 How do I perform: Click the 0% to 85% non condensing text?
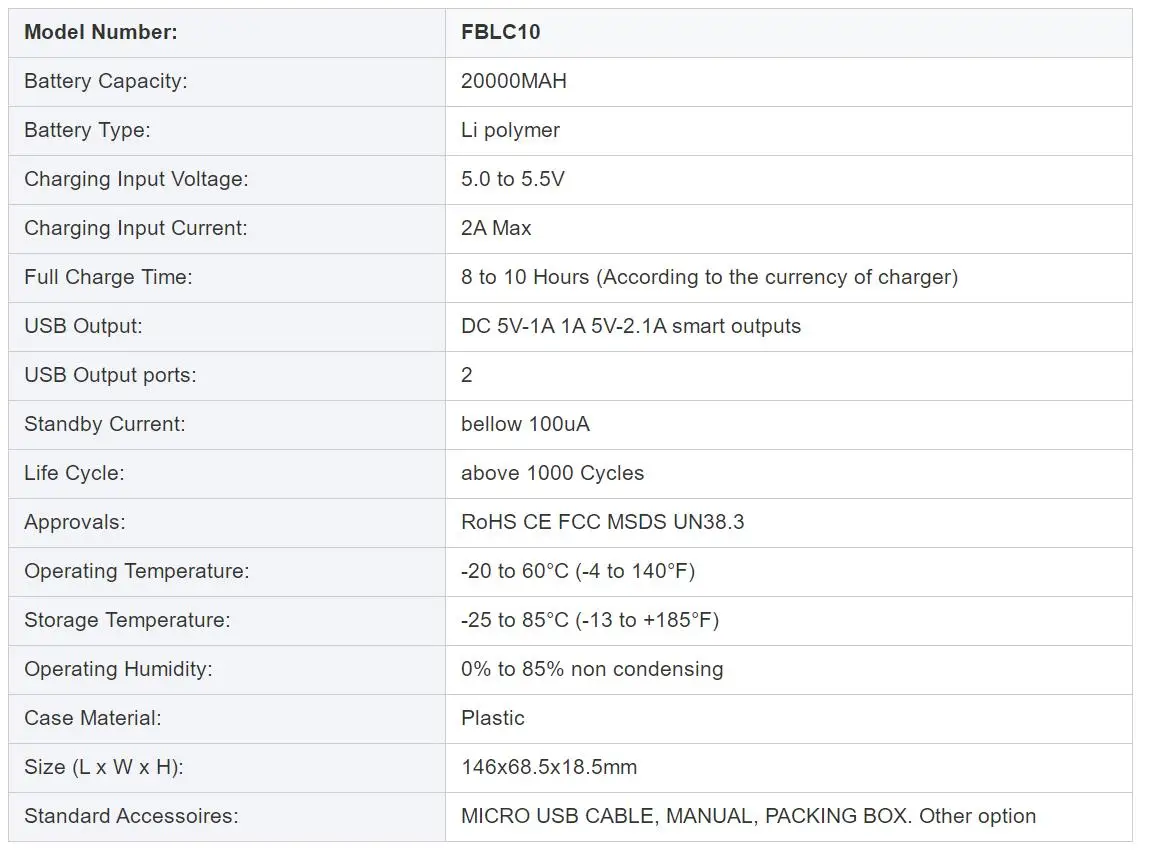coord(592,669)
